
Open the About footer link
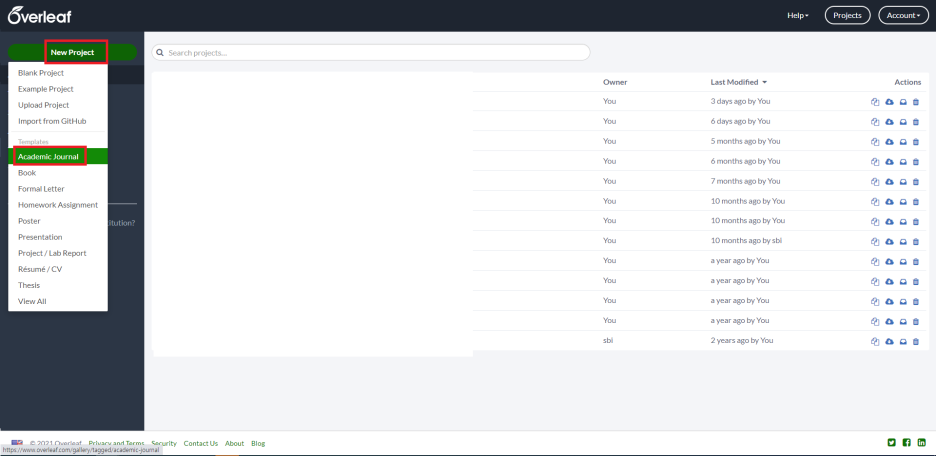235,443
